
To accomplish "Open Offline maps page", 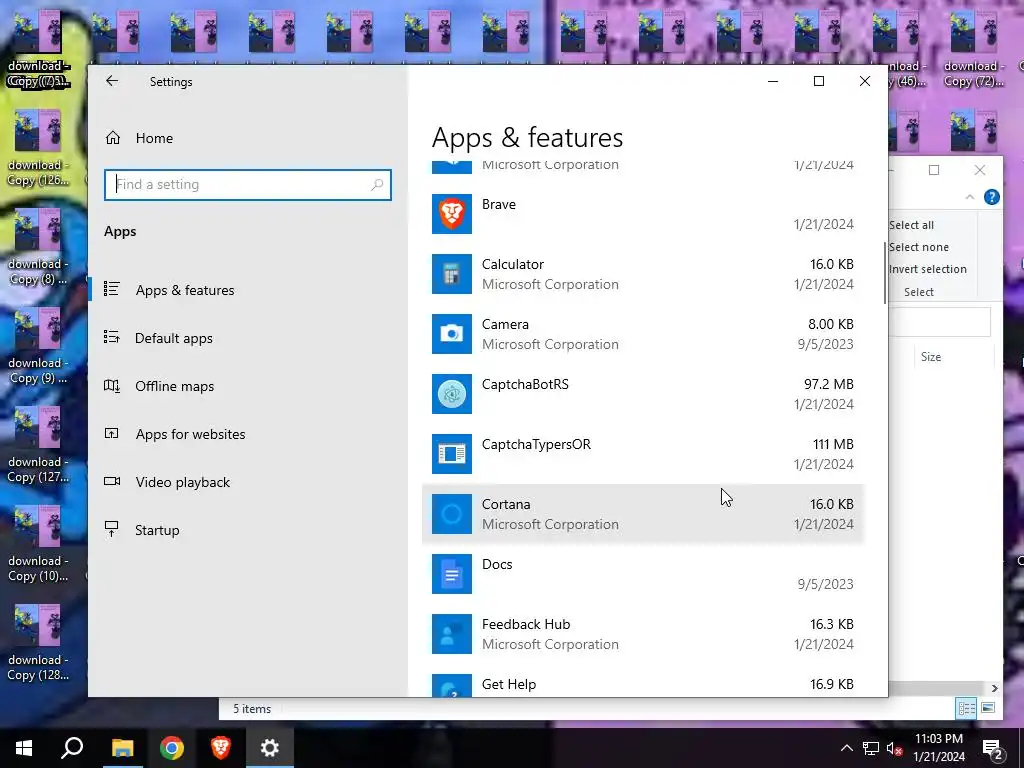I will coord(174,387).
